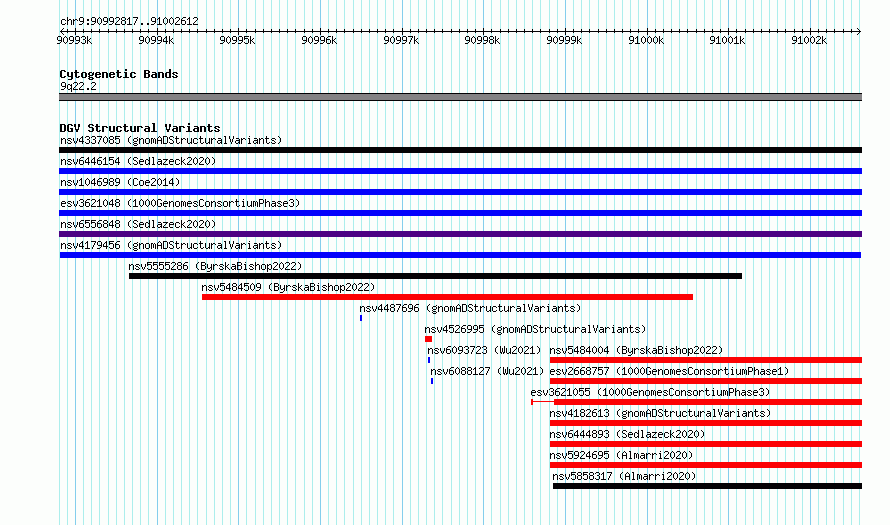Select the black nsv4337085 variant bar
The width and height of the screenshot is (890, 525).
460,150
